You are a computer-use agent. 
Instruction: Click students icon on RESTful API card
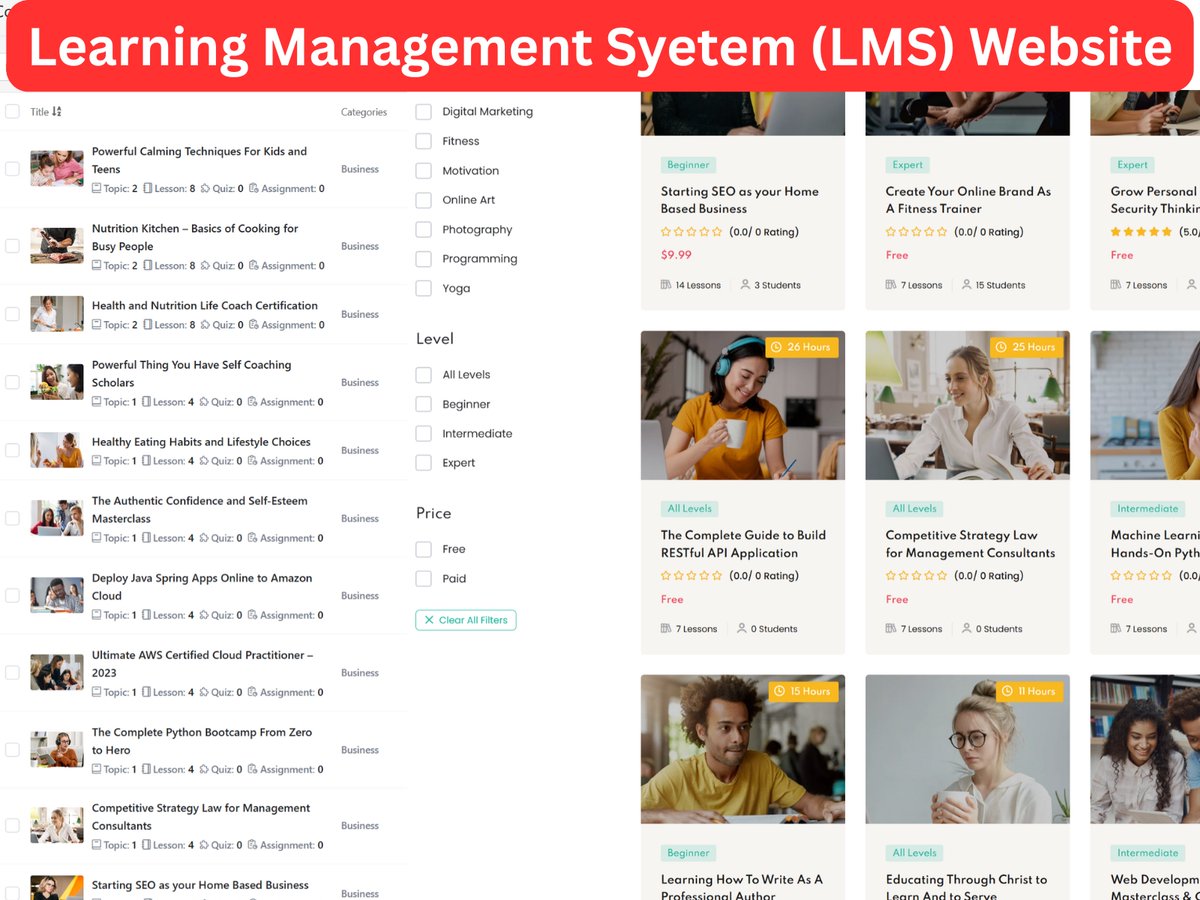tap(742, 629)
